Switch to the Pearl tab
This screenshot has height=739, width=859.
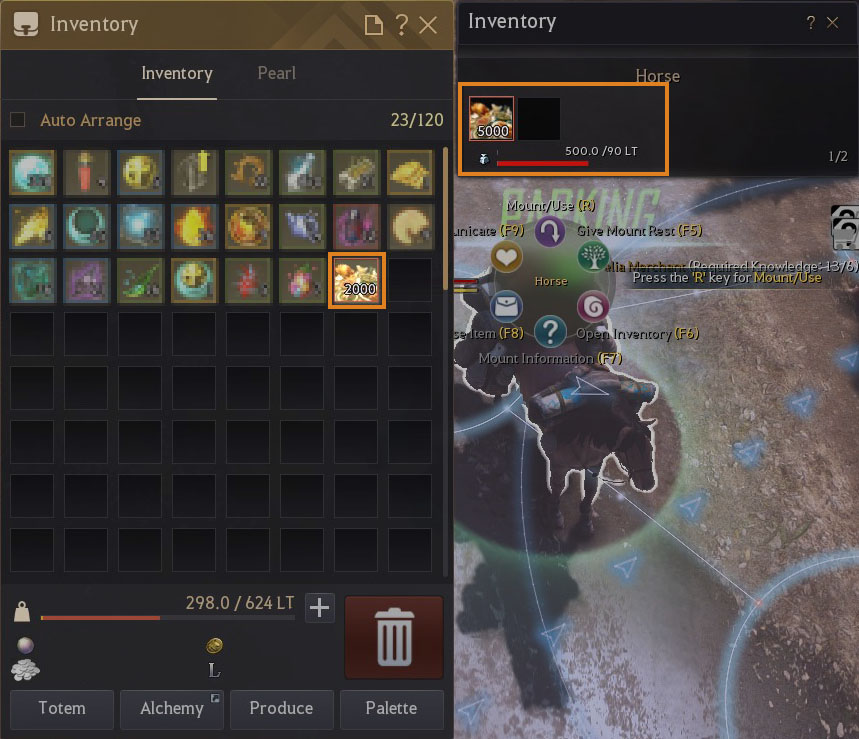[277, 73]
